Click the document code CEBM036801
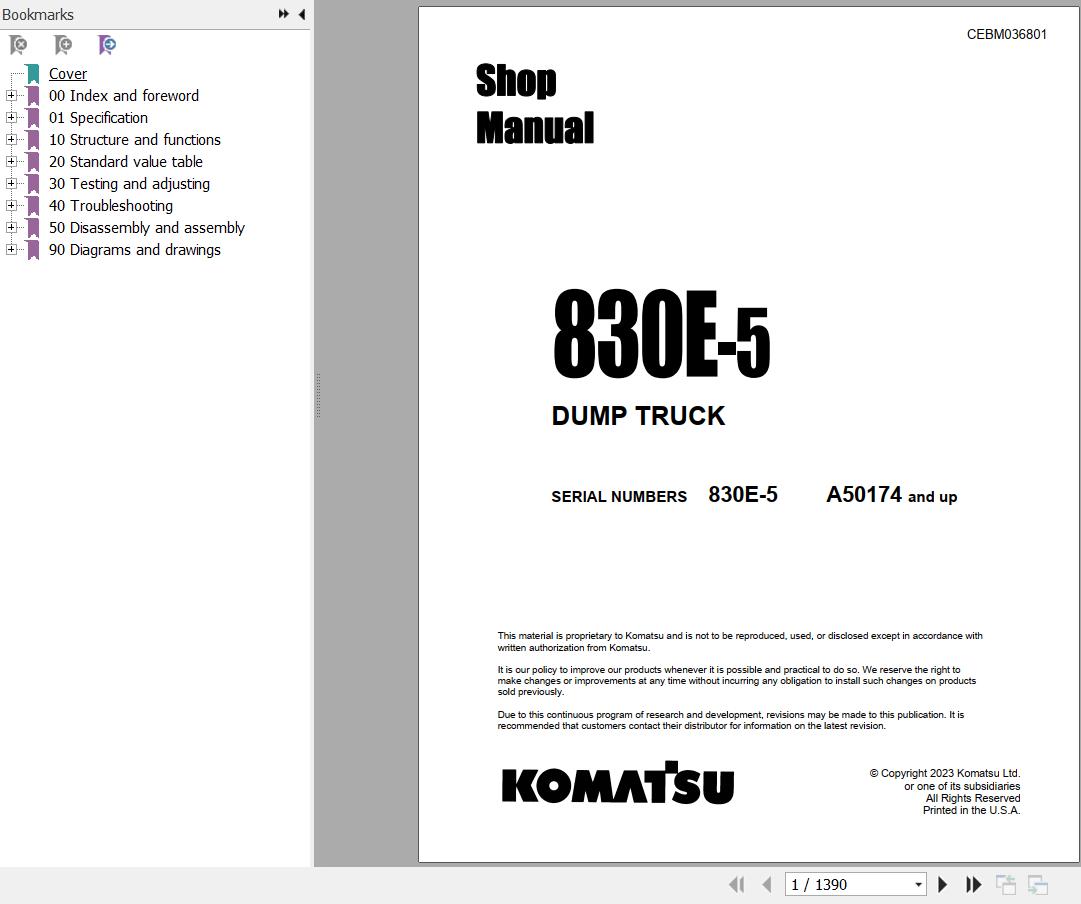The width and height of the screenshot is (1081, 904). click(x=1007, y=34)
